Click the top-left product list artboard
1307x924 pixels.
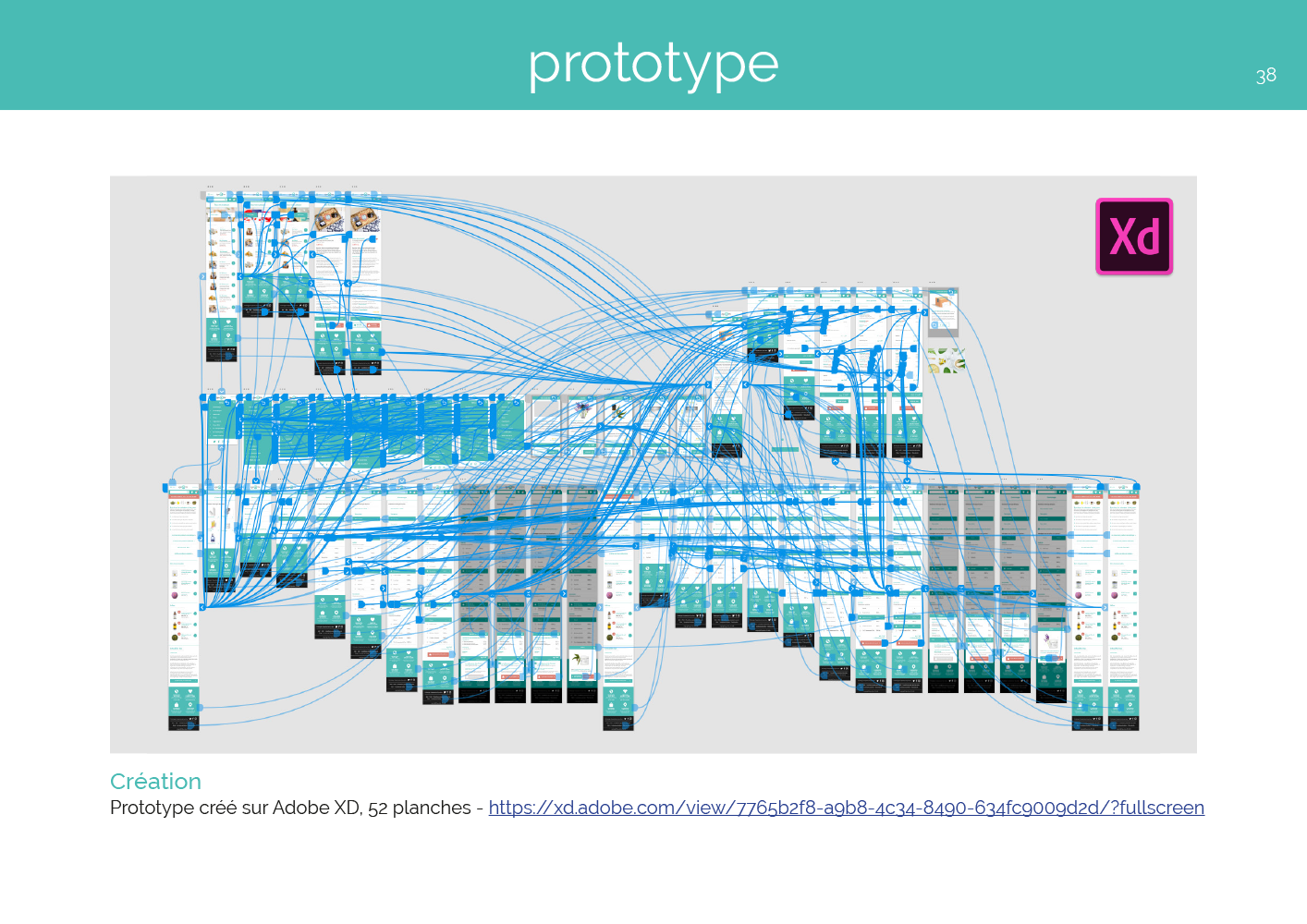(221, 277)
